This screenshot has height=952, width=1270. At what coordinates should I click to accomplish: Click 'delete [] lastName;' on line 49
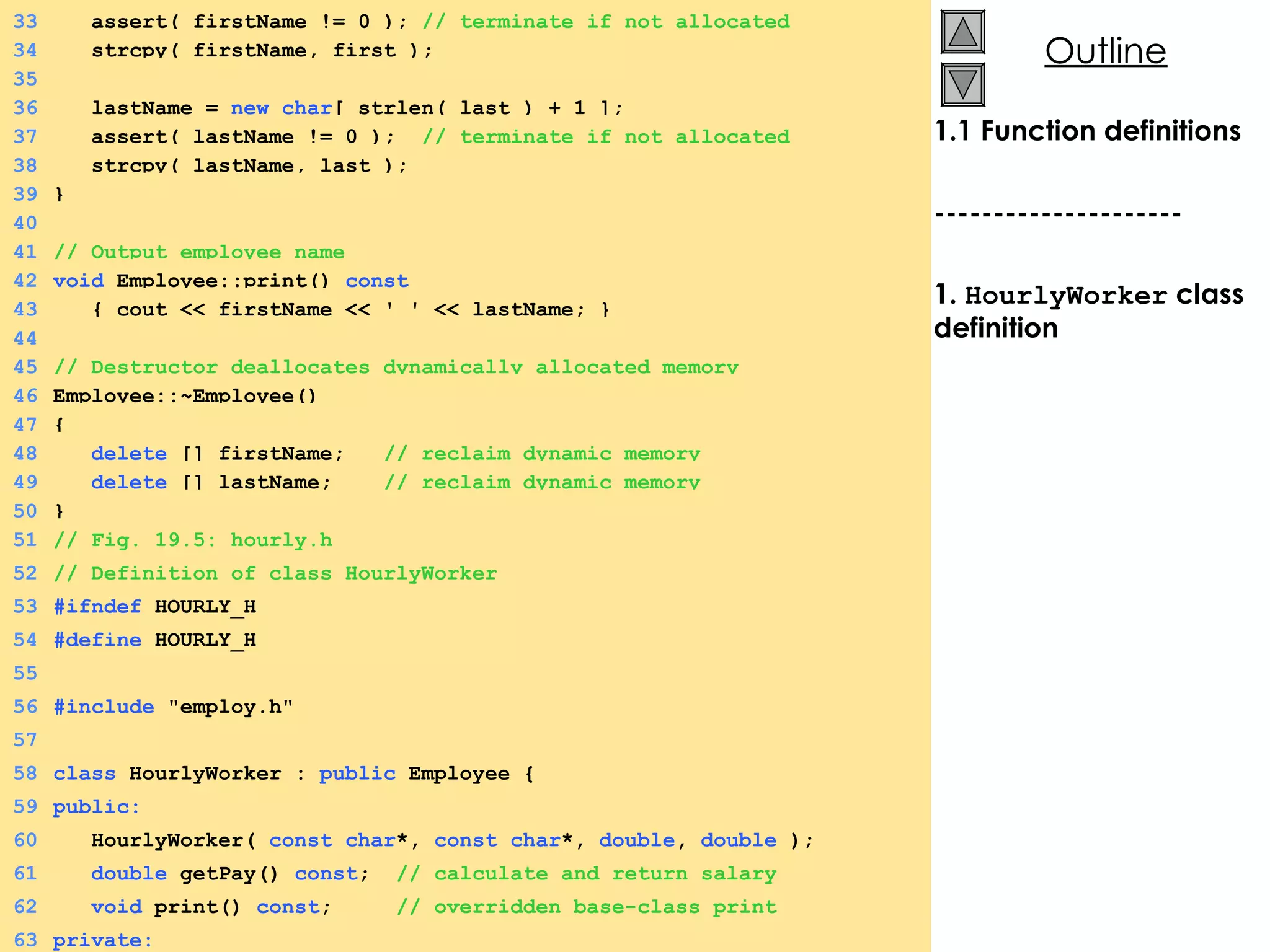point(211,482)
